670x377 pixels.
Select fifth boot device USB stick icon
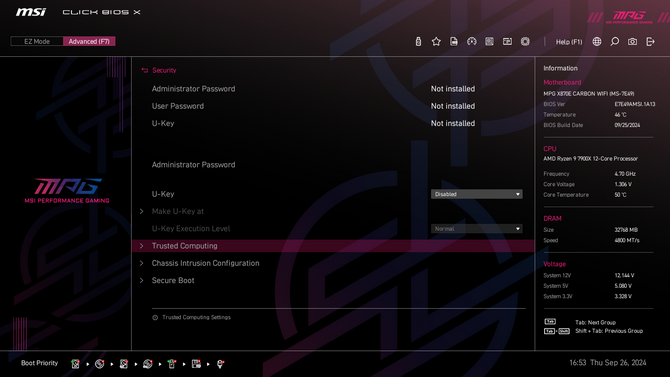pyautogui.click(x=172, y=364)
